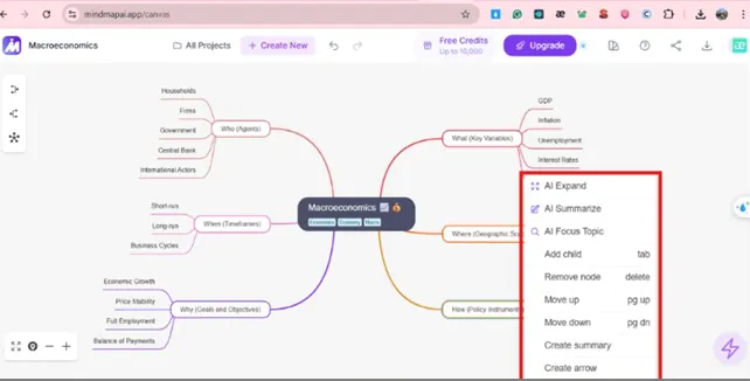Click the Interest Rates leaf node
This screenshot has width=750, height=381.
coord(558,160)
